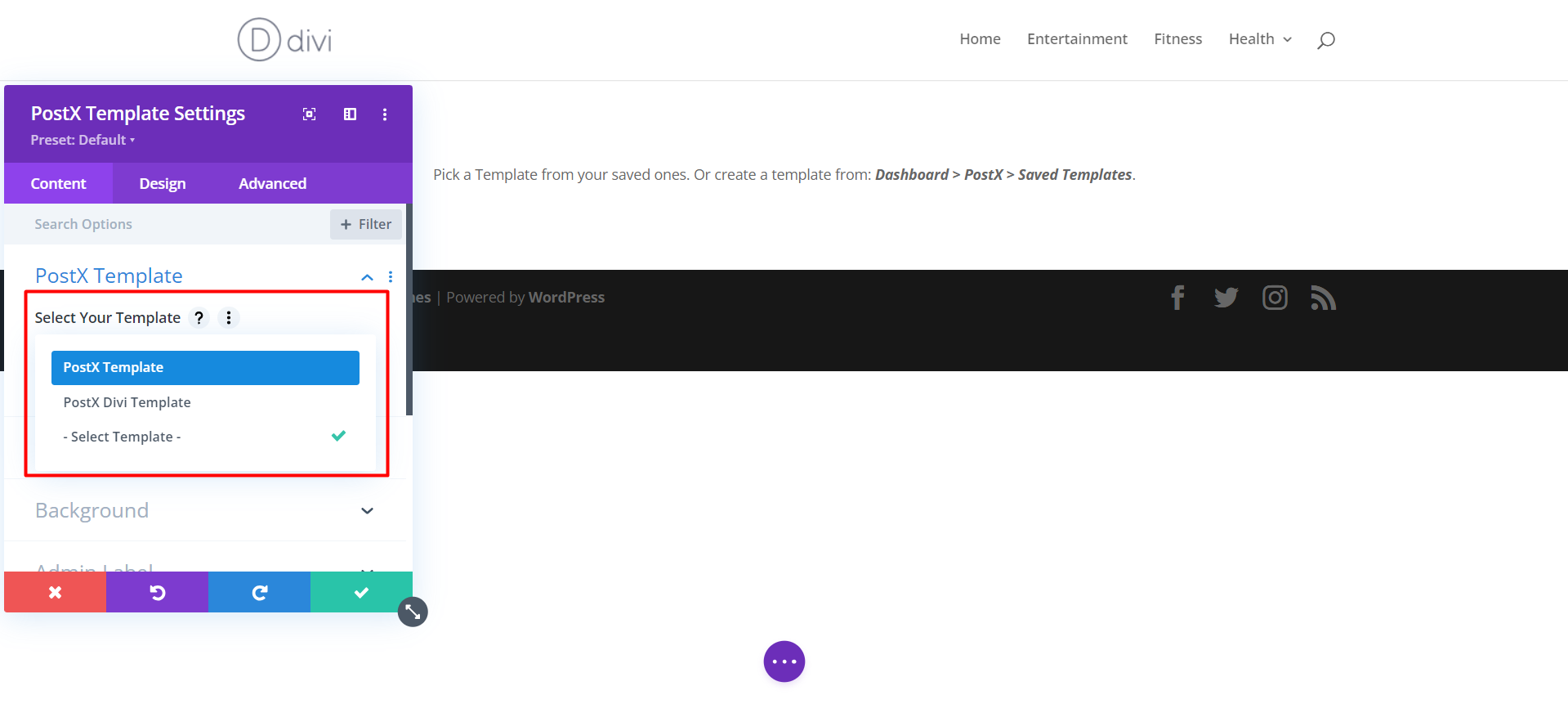Open Entertainment navigation item
The image size is (1568, 704).
click(x=1077, y=39)
